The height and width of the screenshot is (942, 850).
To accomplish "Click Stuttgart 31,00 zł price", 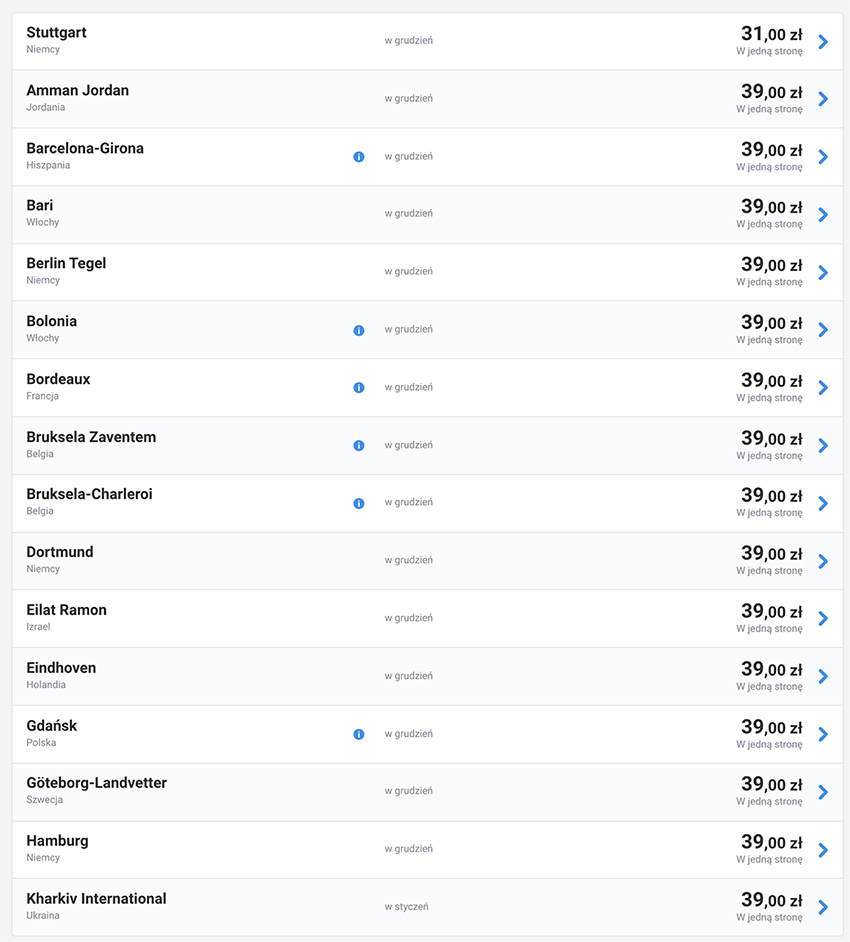I will coord(771,33).
